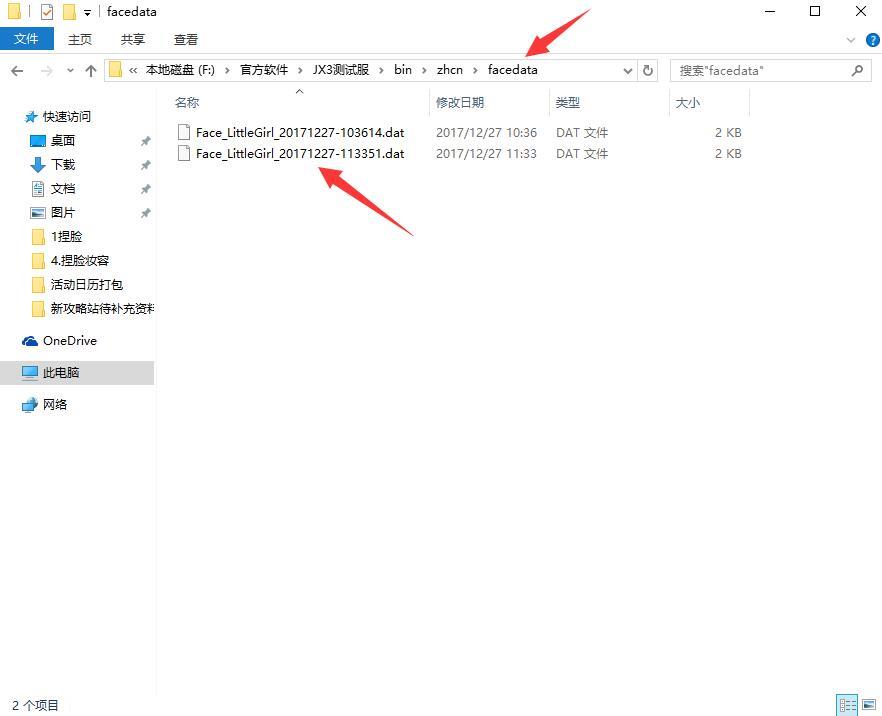The height and width of the screenshot is (716, 882).
Task: Expand the ribbon with chevron
Action: (851, 40)
